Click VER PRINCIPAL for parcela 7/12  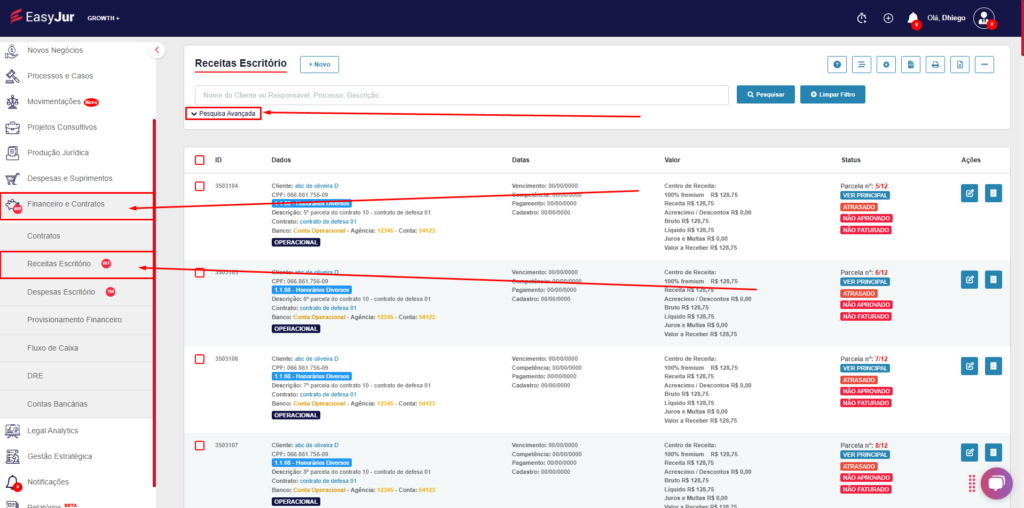coord(865,368)
